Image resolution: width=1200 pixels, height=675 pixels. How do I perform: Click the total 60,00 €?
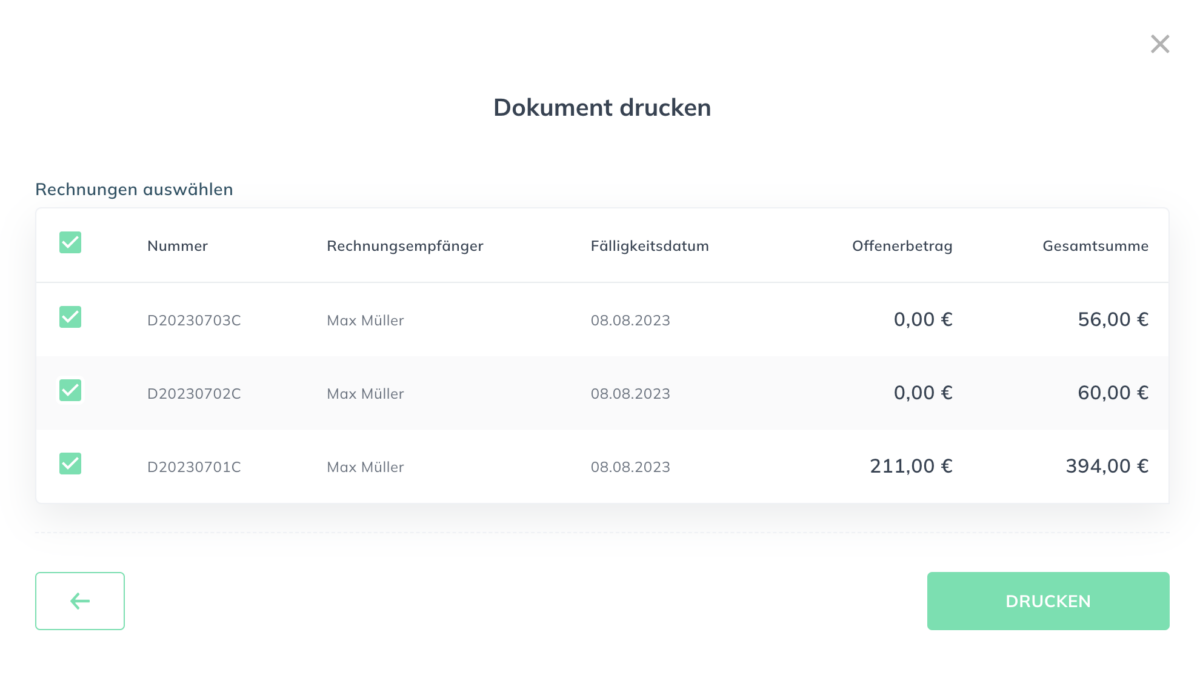[x=1113, y=393]
